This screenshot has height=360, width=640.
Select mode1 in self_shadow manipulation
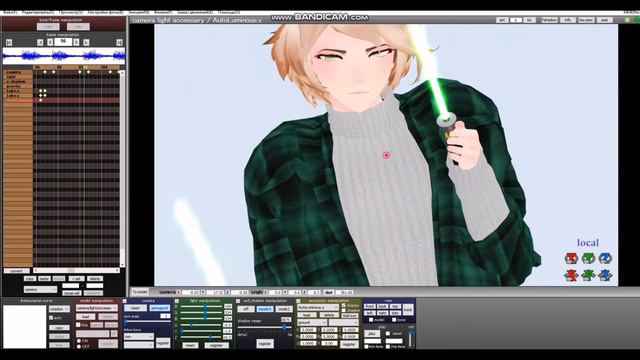coord(265,309)
